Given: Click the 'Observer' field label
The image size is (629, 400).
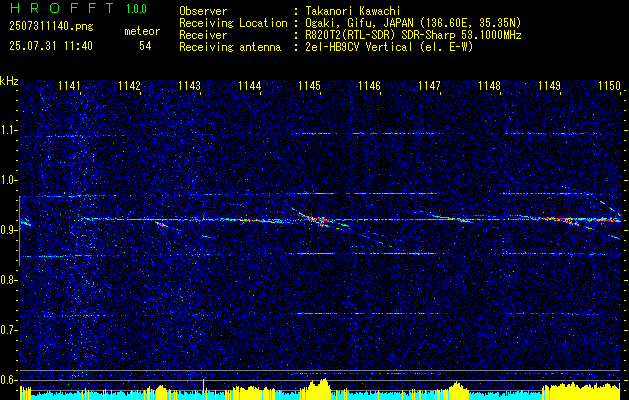Looking at the screenshot, I should coord(203,11).
